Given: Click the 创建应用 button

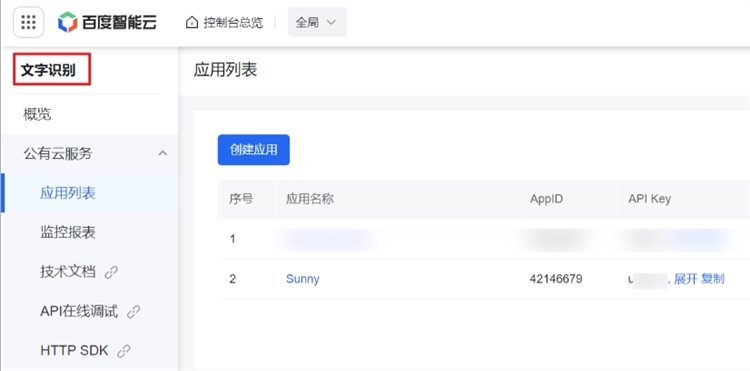Looking at the screenshot, I should click(254, 150).
